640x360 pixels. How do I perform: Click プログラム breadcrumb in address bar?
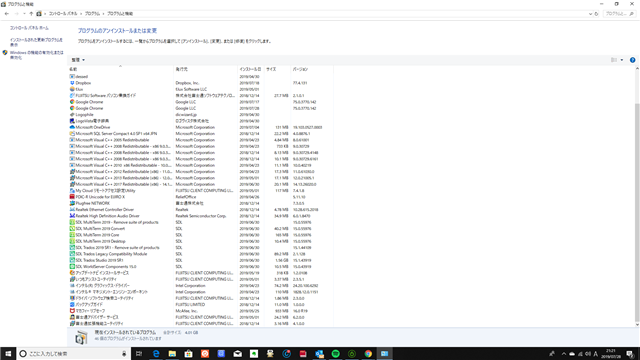(x=92, y=13)
